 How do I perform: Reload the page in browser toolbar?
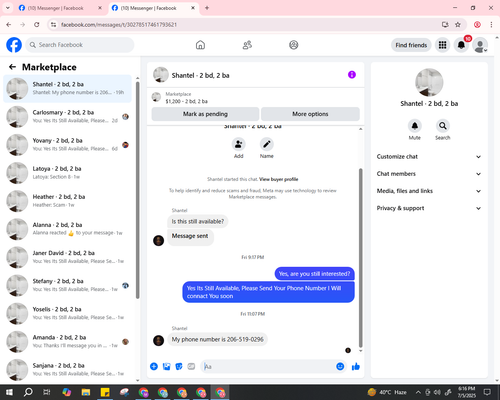(37, 24)
